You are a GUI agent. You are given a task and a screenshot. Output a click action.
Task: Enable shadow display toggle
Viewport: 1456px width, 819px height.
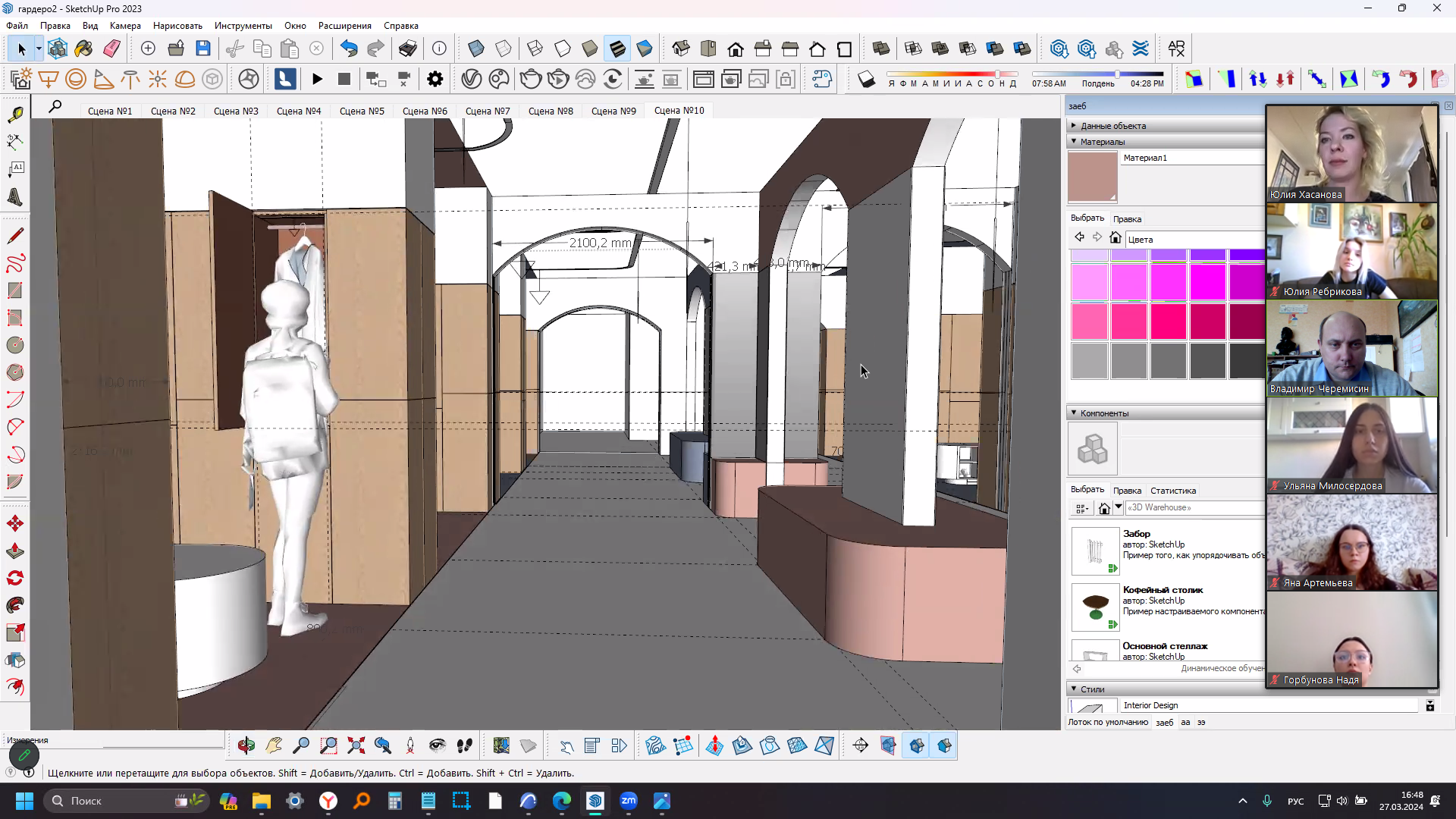[x=866, y=79]
